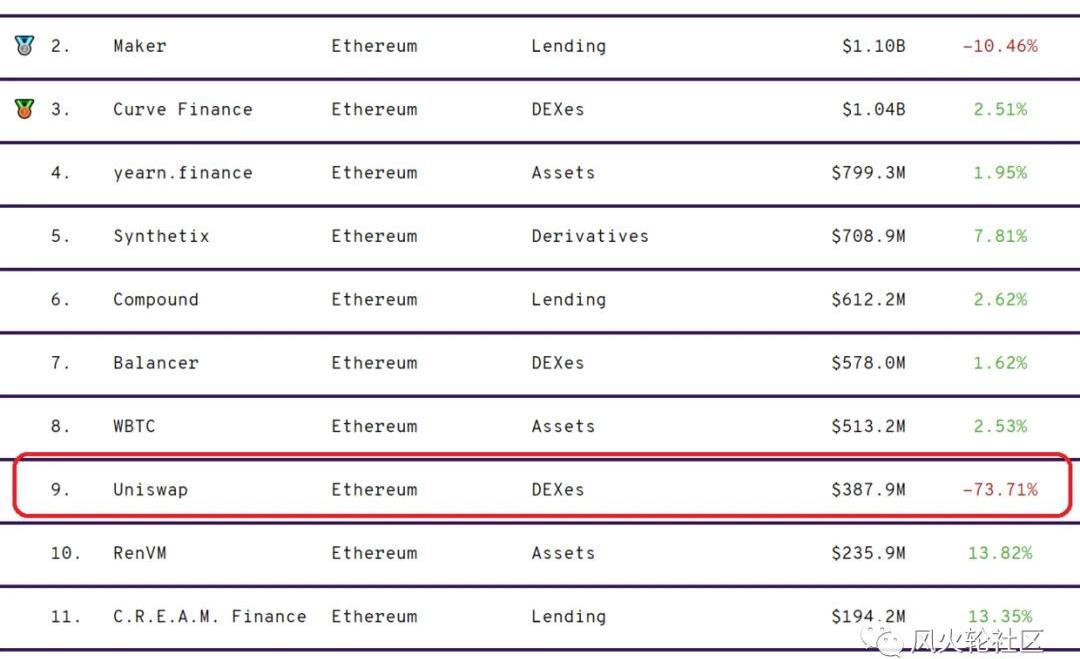The width and height of the screenshot is (1080, 659).
Task: Open the WBTC listing
Action: pos(134,426)
